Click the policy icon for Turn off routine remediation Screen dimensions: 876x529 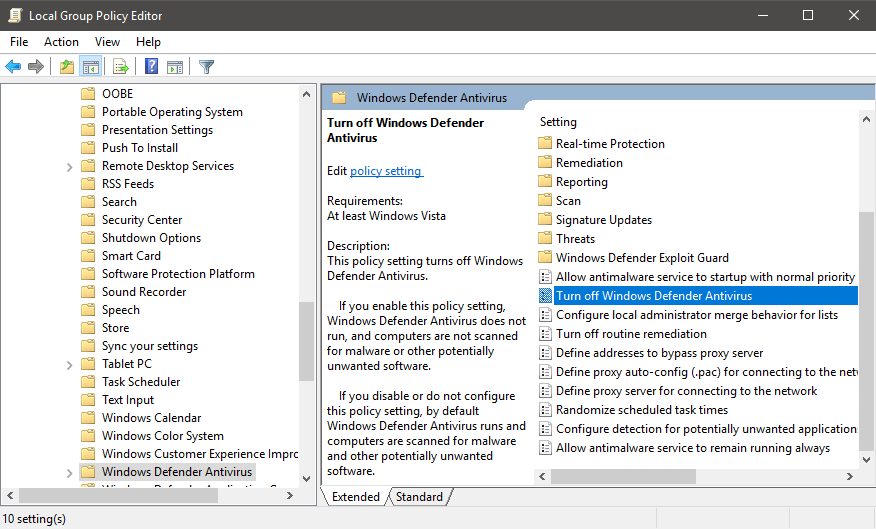(545, 334)
